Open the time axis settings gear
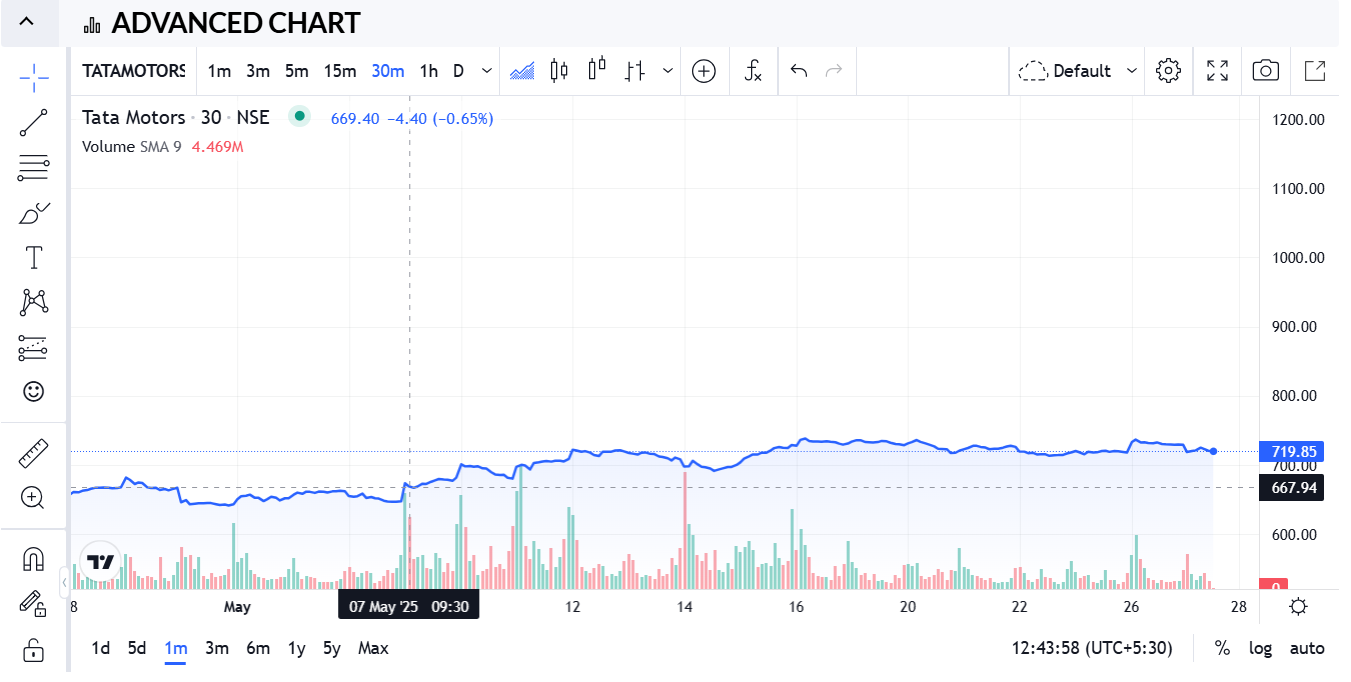 [1298, 606]
